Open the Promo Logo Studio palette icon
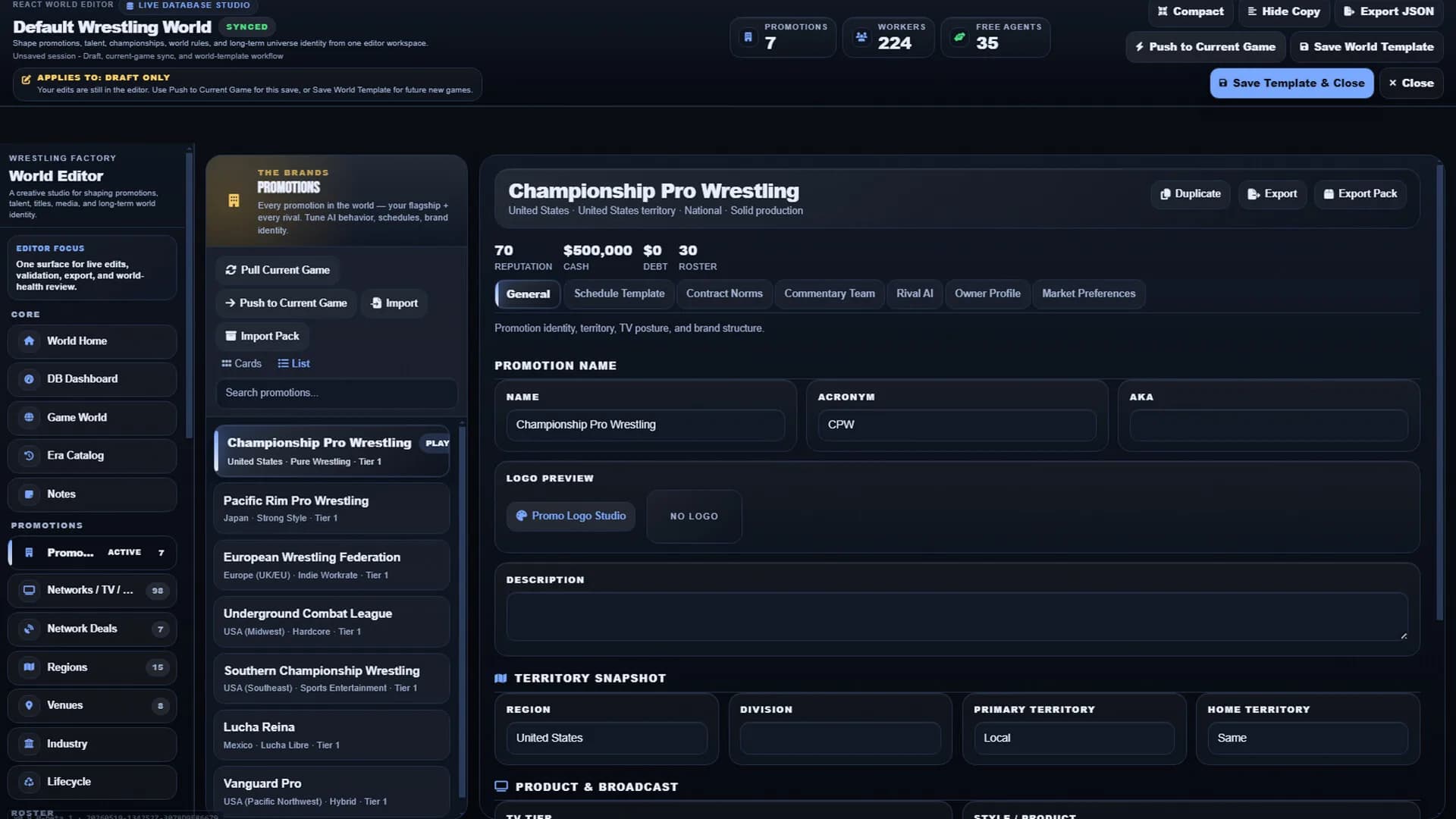The image size is (1456, 819). [522, 516]
